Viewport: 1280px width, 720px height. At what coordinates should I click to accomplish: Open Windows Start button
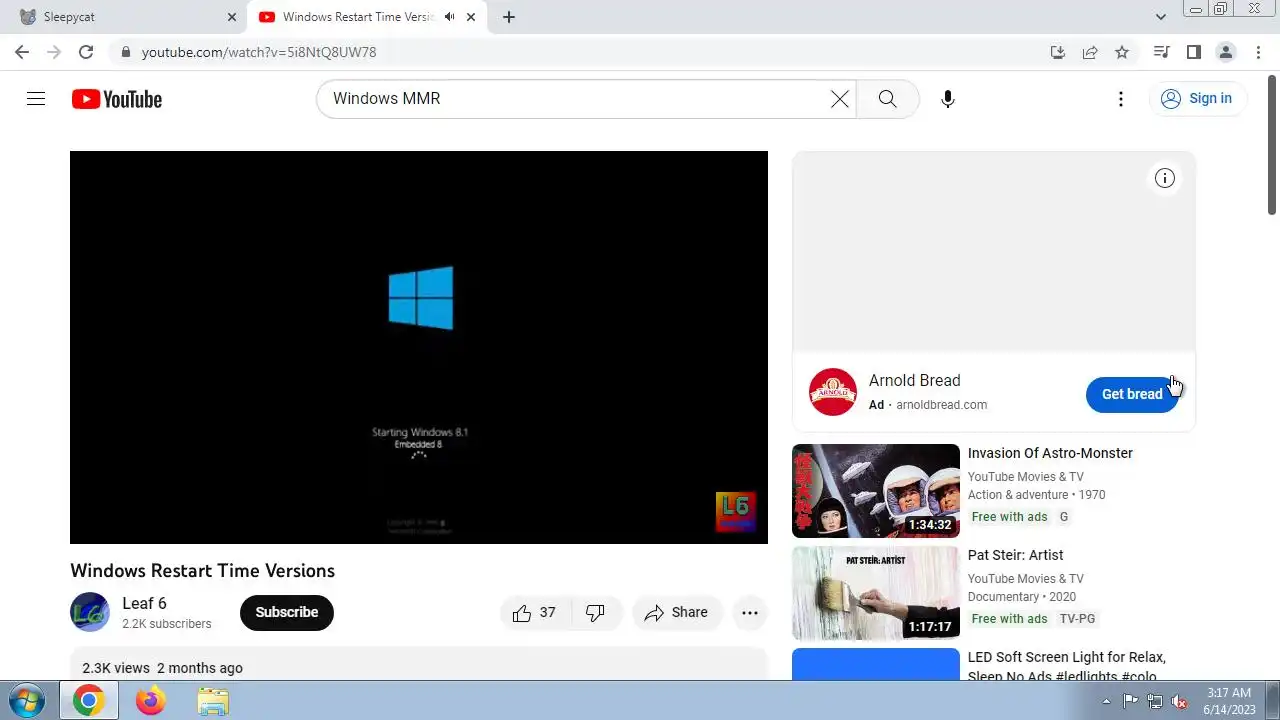(x=26, y=700)
